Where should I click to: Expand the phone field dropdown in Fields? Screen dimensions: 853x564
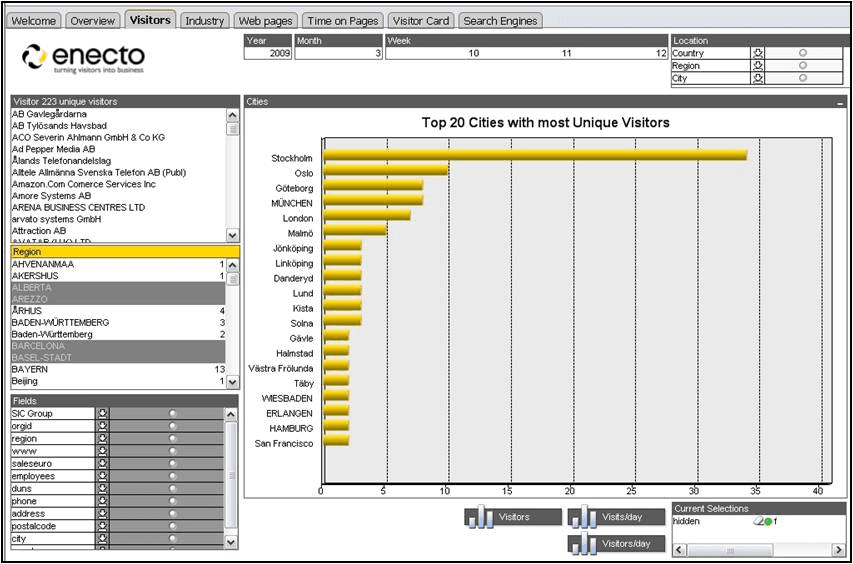coord(103,501)
